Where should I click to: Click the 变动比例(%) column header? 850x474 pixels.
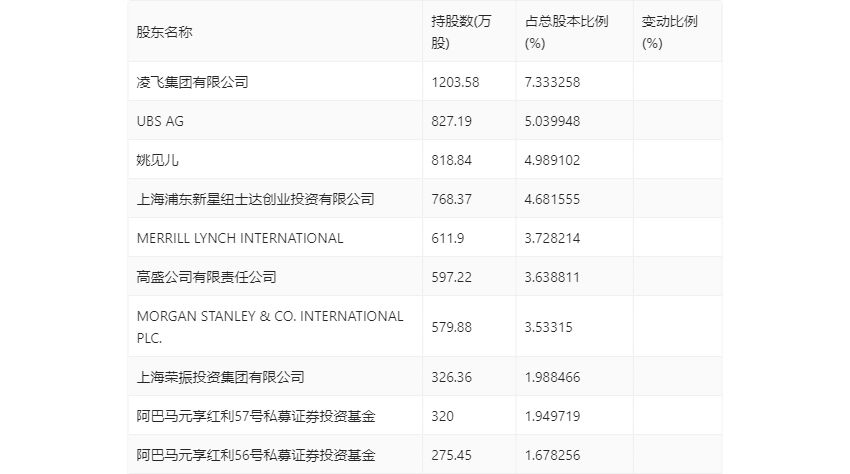(669, 32)
